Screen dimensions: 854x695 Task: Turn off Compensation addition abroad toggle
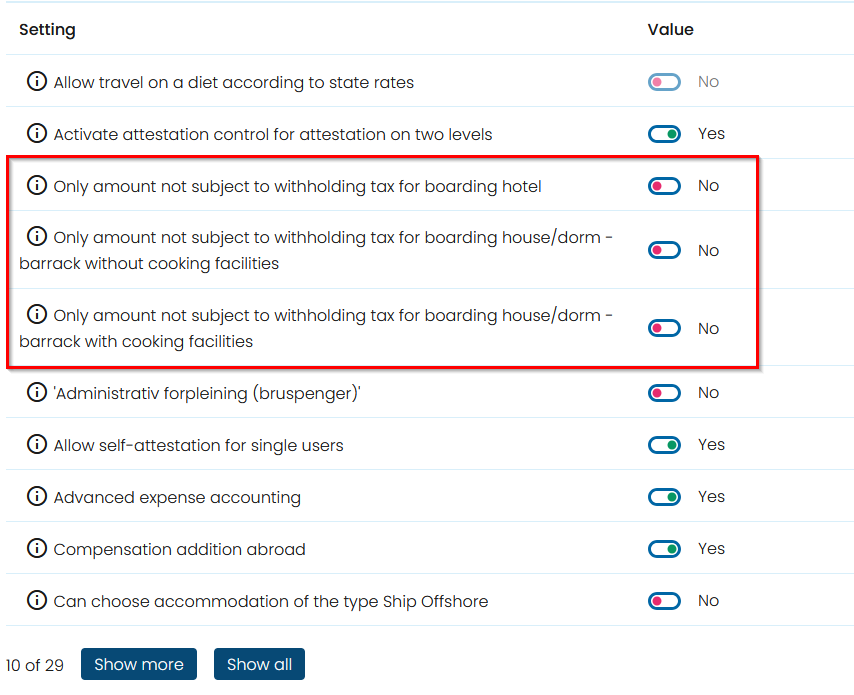tap(664, 549)
